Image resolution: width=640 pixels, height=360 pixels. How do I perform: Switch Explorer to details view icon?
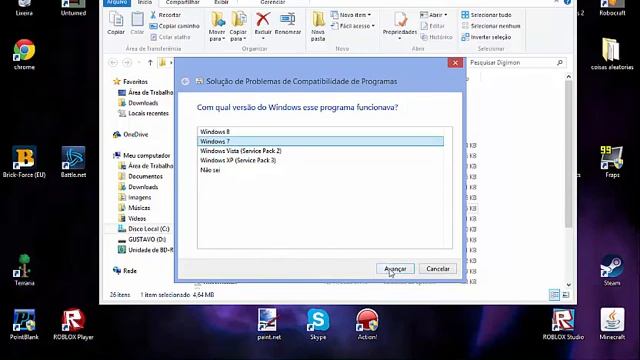coord(554,295)
